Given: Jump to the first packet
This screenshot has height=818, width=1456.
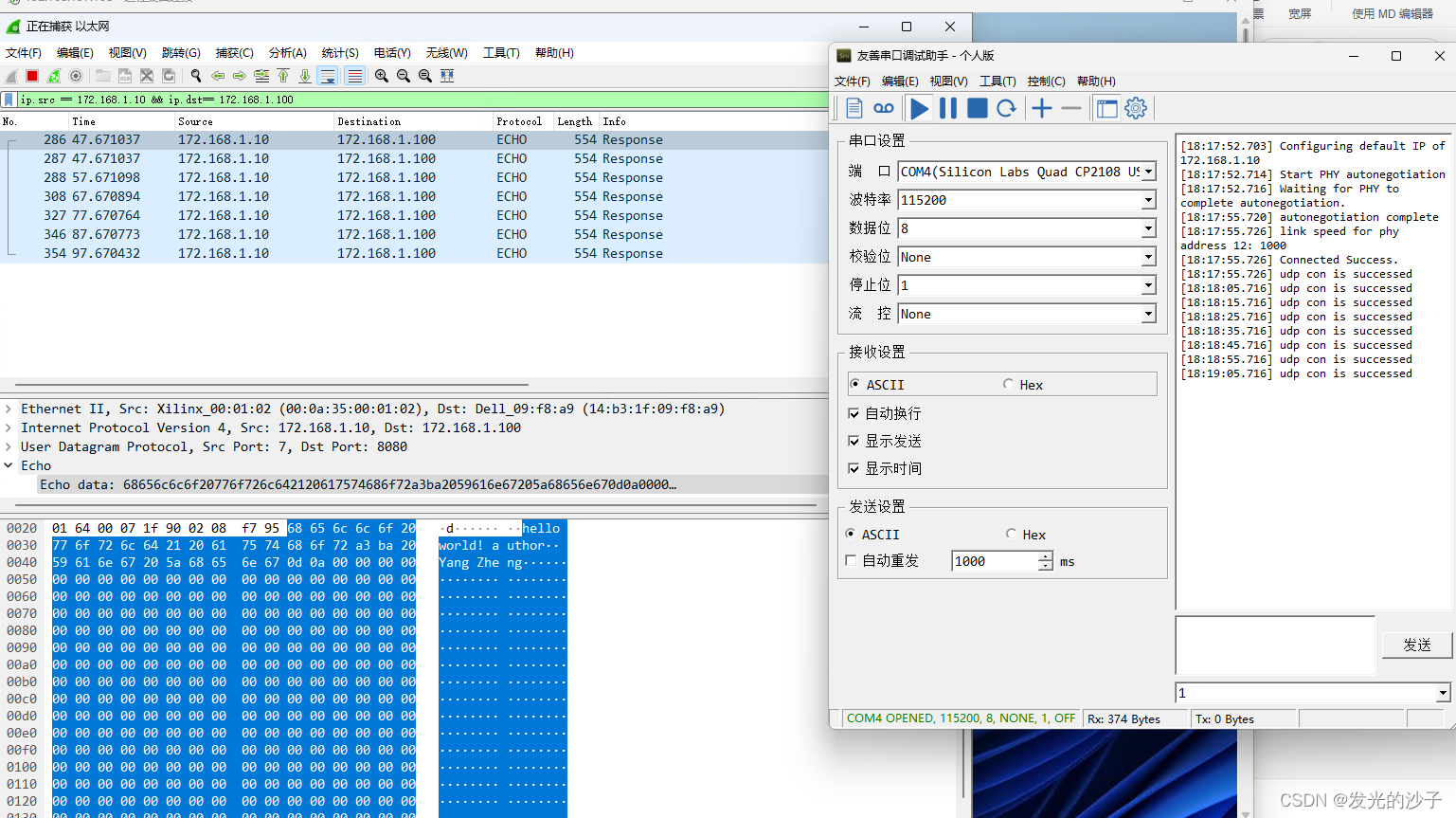Looking at the screenshot, I should [283, 76].
